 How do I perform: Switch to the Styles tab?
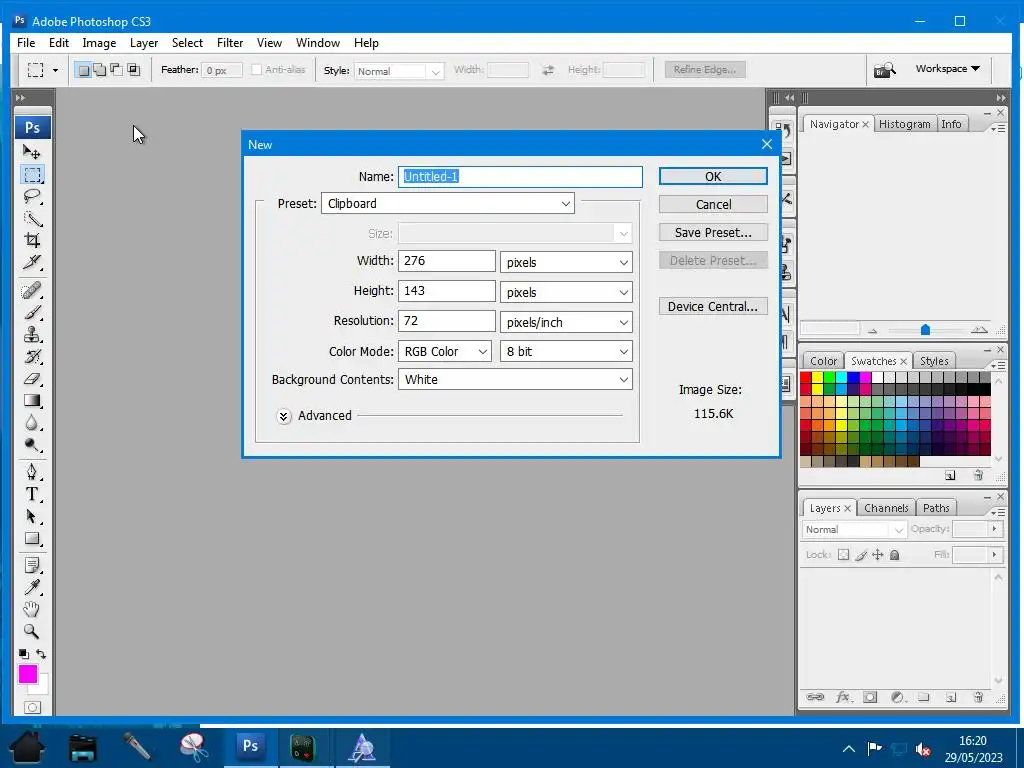coord(934,361)
